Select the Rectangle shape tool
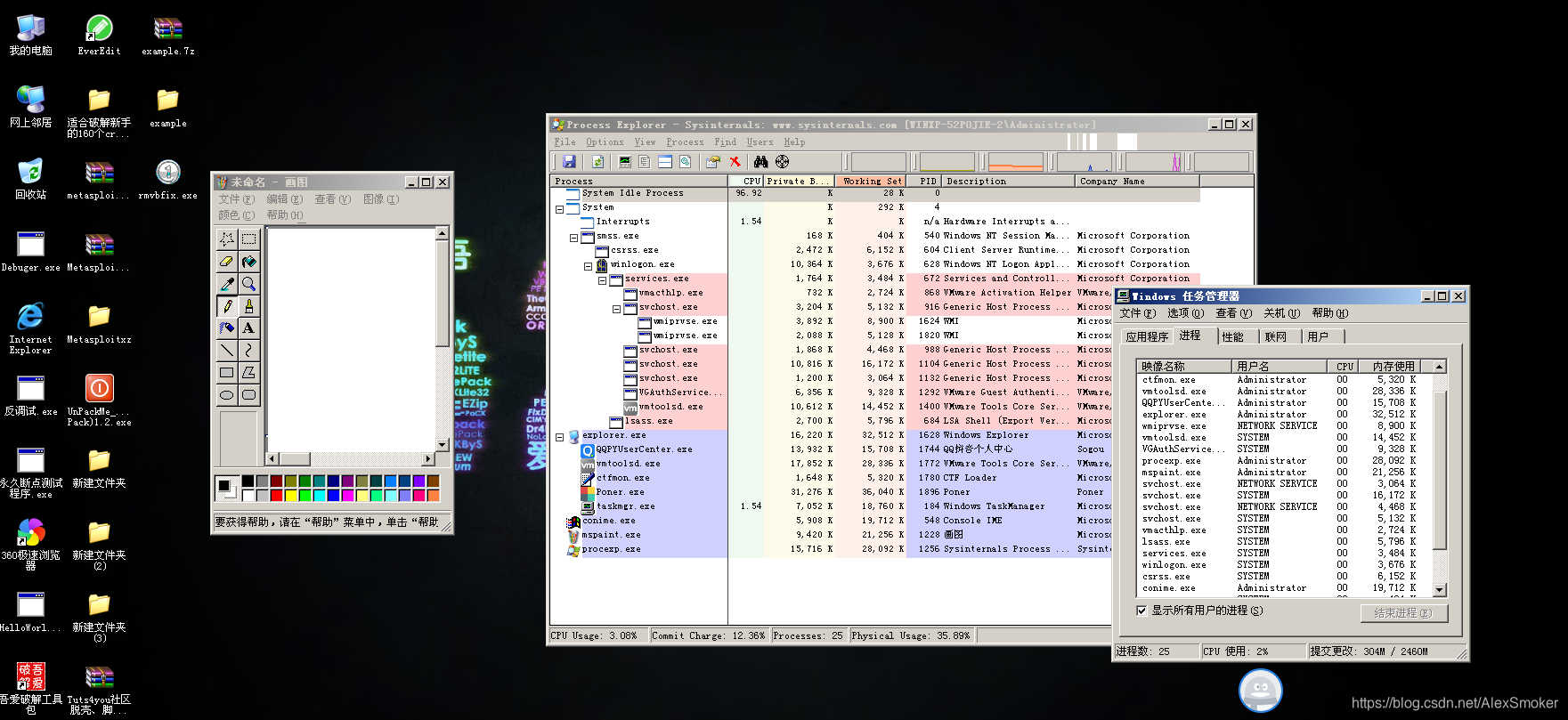The image size is (1568, 720). (x=227, y=373)
